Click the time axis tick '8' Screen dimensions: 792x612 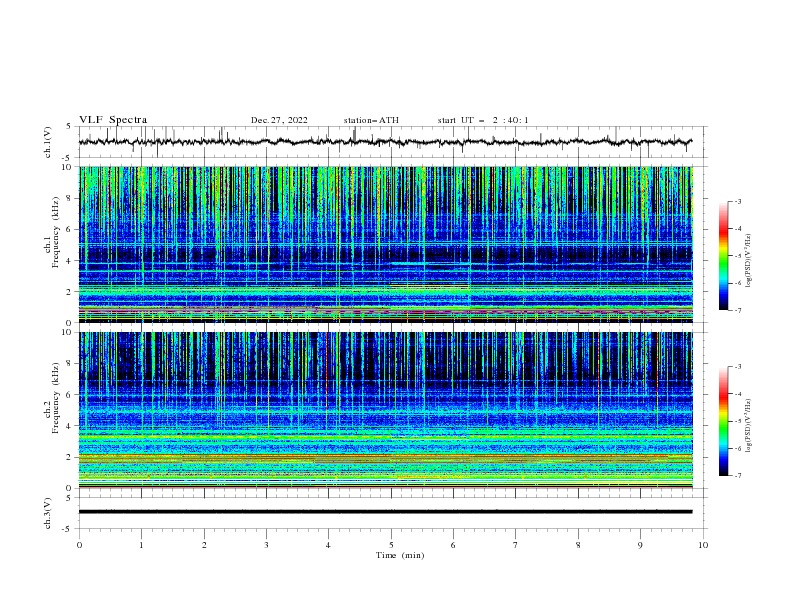point(578,545)
